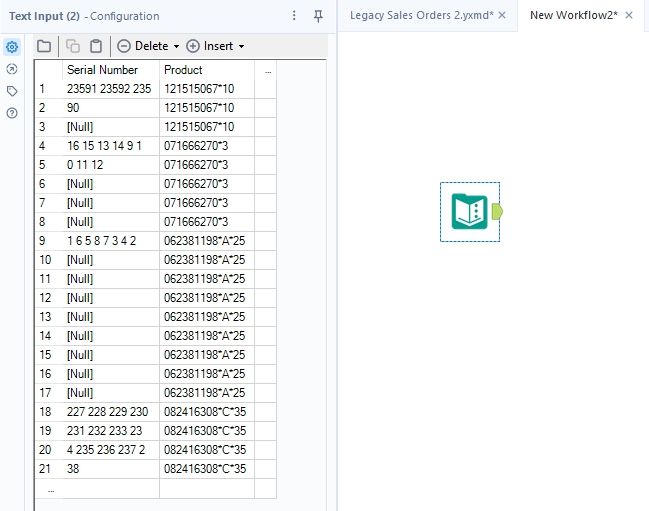The height and width of the screenshot is (511, 649).
Task: Click row header number 21
Action: tap(49, 469)
